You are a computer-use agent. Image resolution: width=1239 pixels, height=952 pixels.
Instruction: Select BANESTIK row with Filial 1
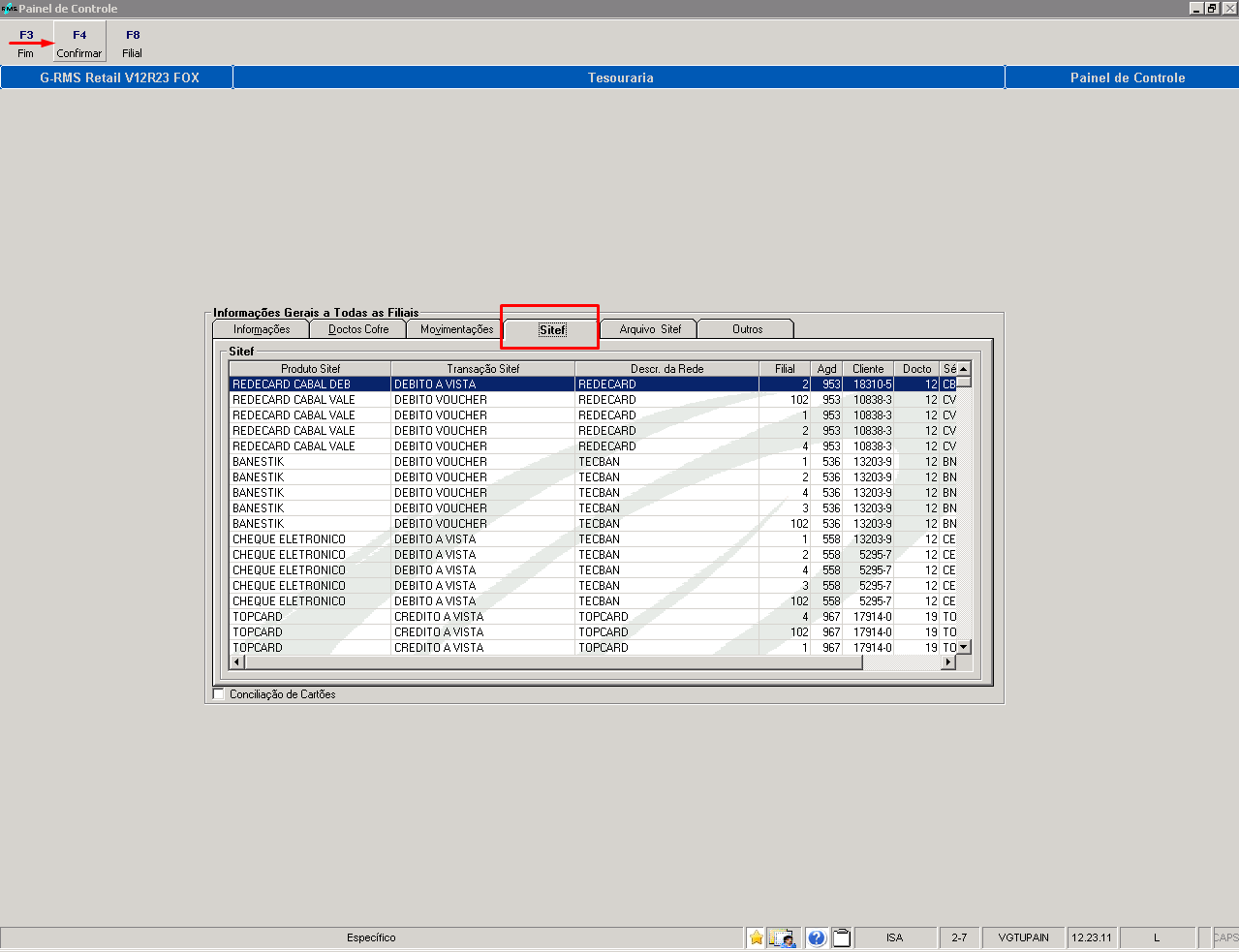point(592,461)
